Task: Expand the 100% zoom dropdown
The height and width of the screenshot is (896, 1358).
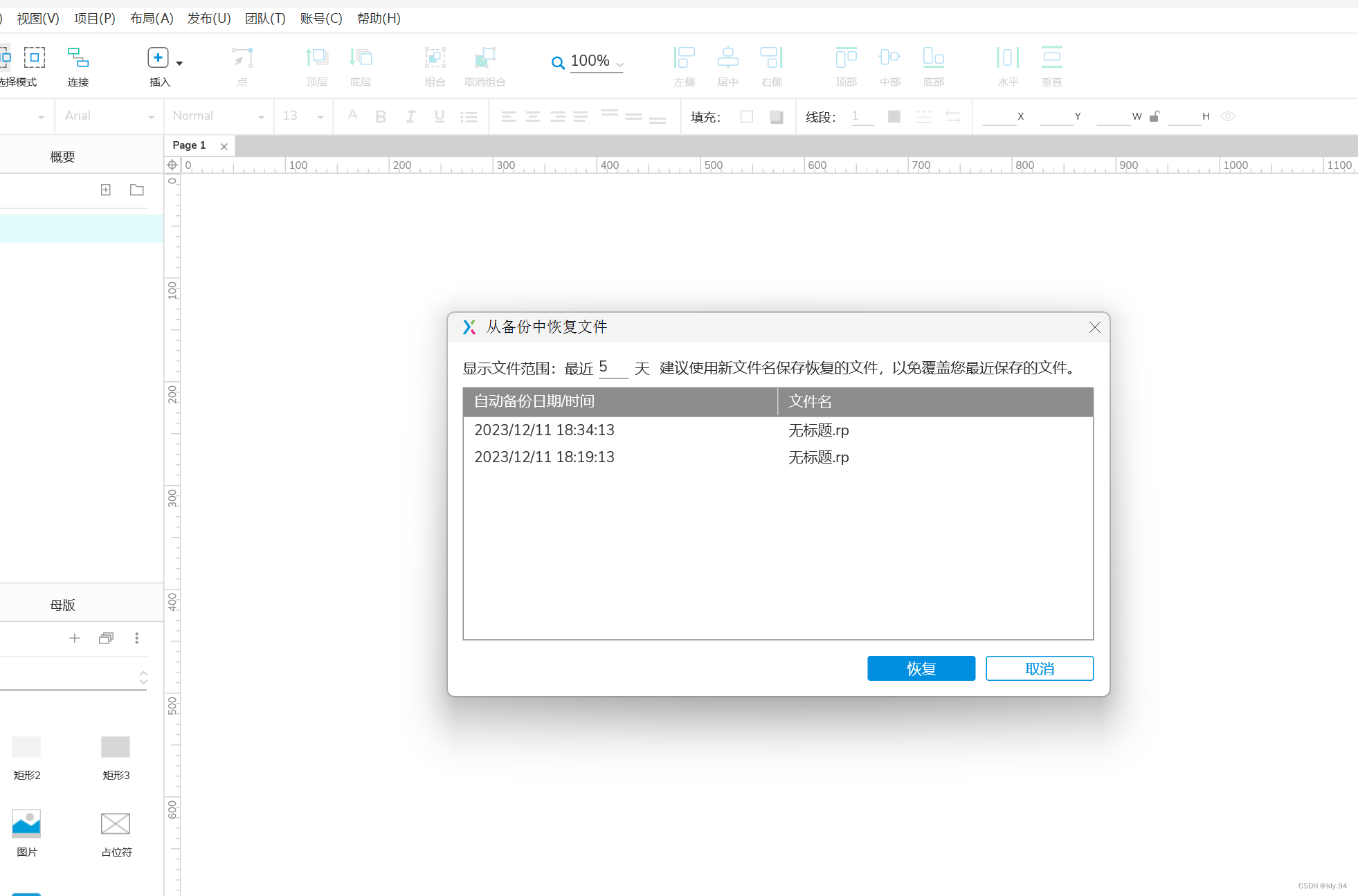Action: (x=620, y=64)
